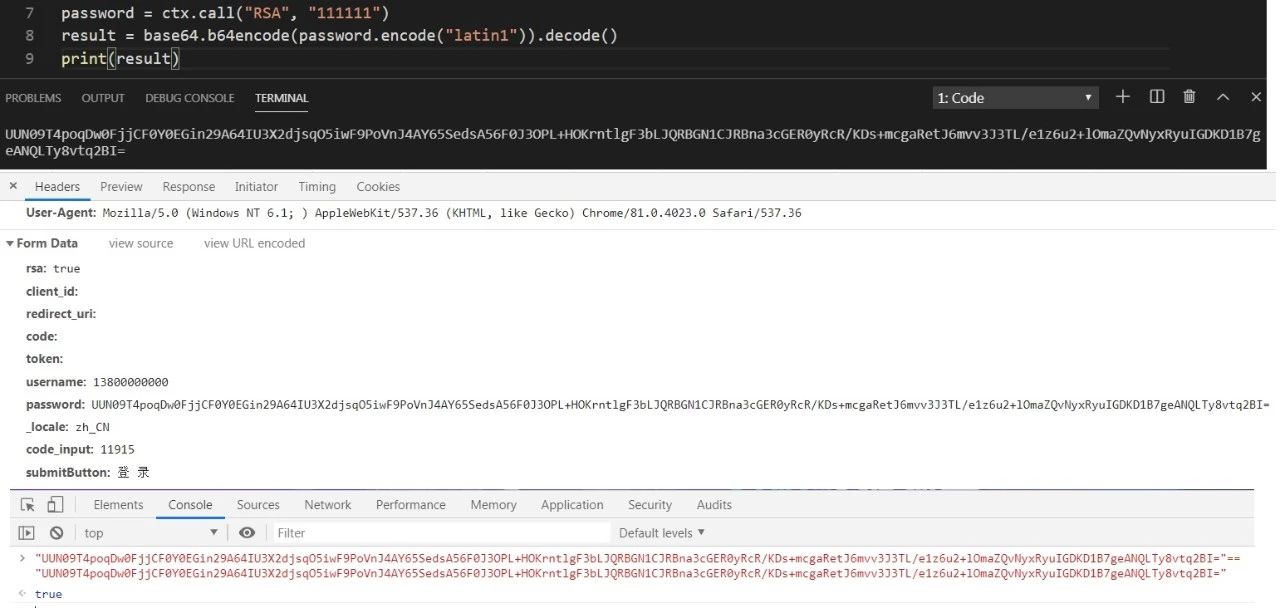1280x608 pixels.
Task: Click the User-Agent header value
Action: (x=452, y=213)
